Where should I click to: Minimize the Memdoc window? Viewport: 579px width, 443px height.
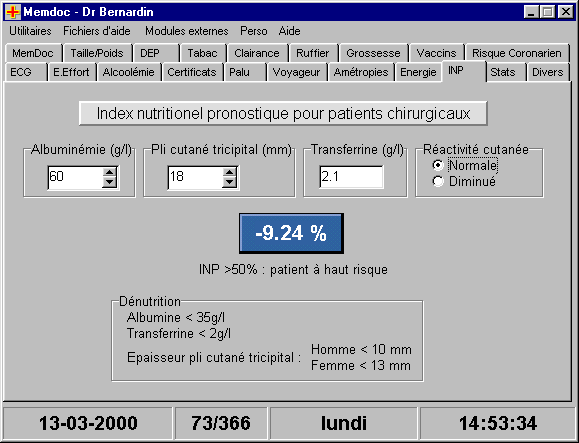pyautogui.click(x=531, y=12)
